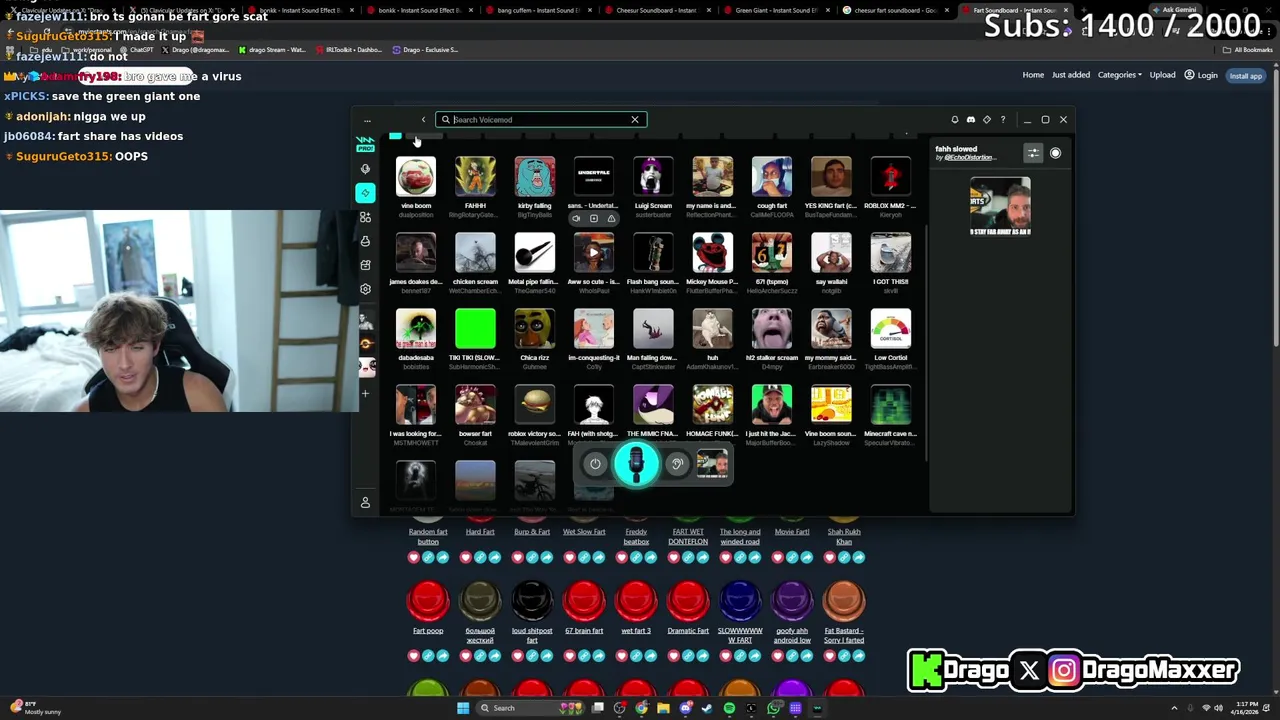Screen dimensions: 1280x720
Task: Open the Dramatic Fart sound link
Action: (x=688, y=631)
